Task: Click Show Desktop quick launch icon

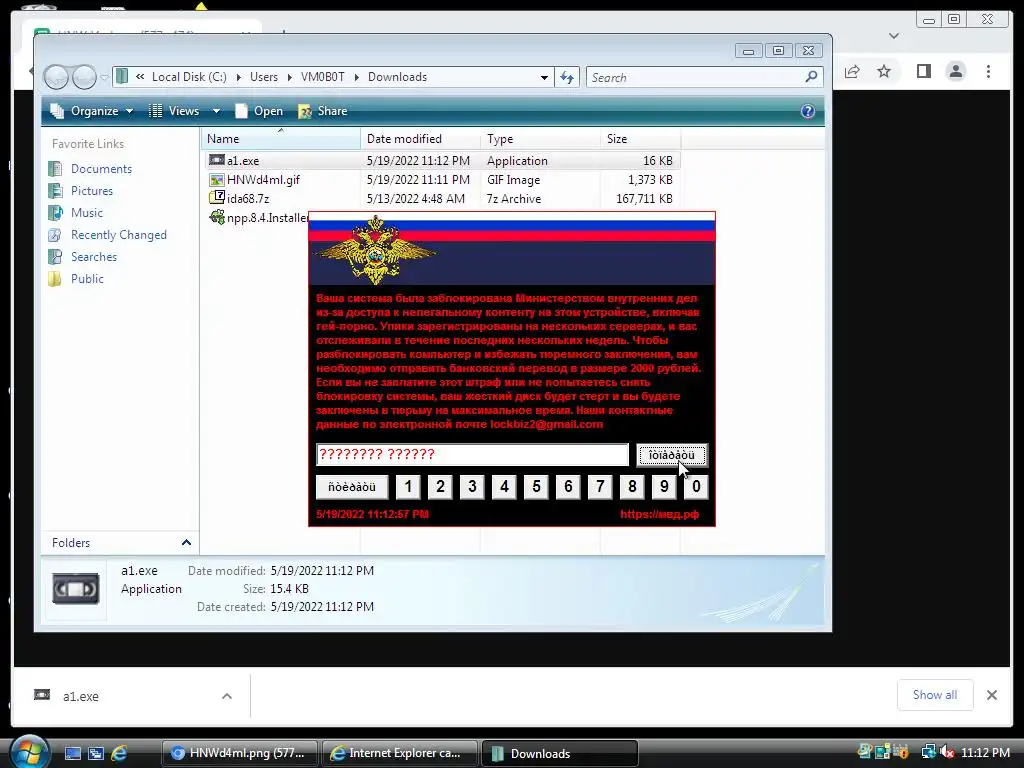Action: coord(72,754)
